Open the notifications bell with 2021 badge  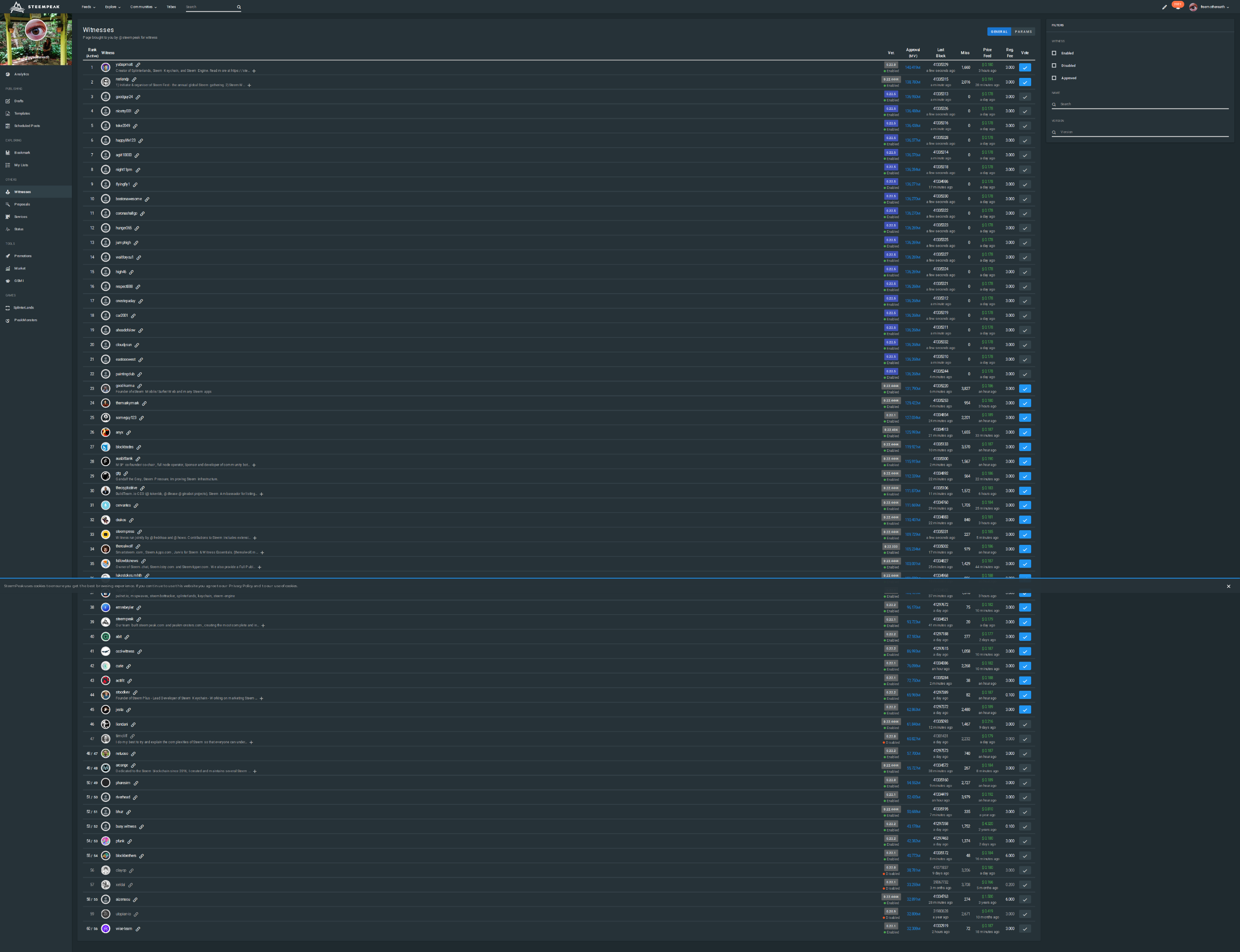pyautogui.click(x=1178, y=7)
